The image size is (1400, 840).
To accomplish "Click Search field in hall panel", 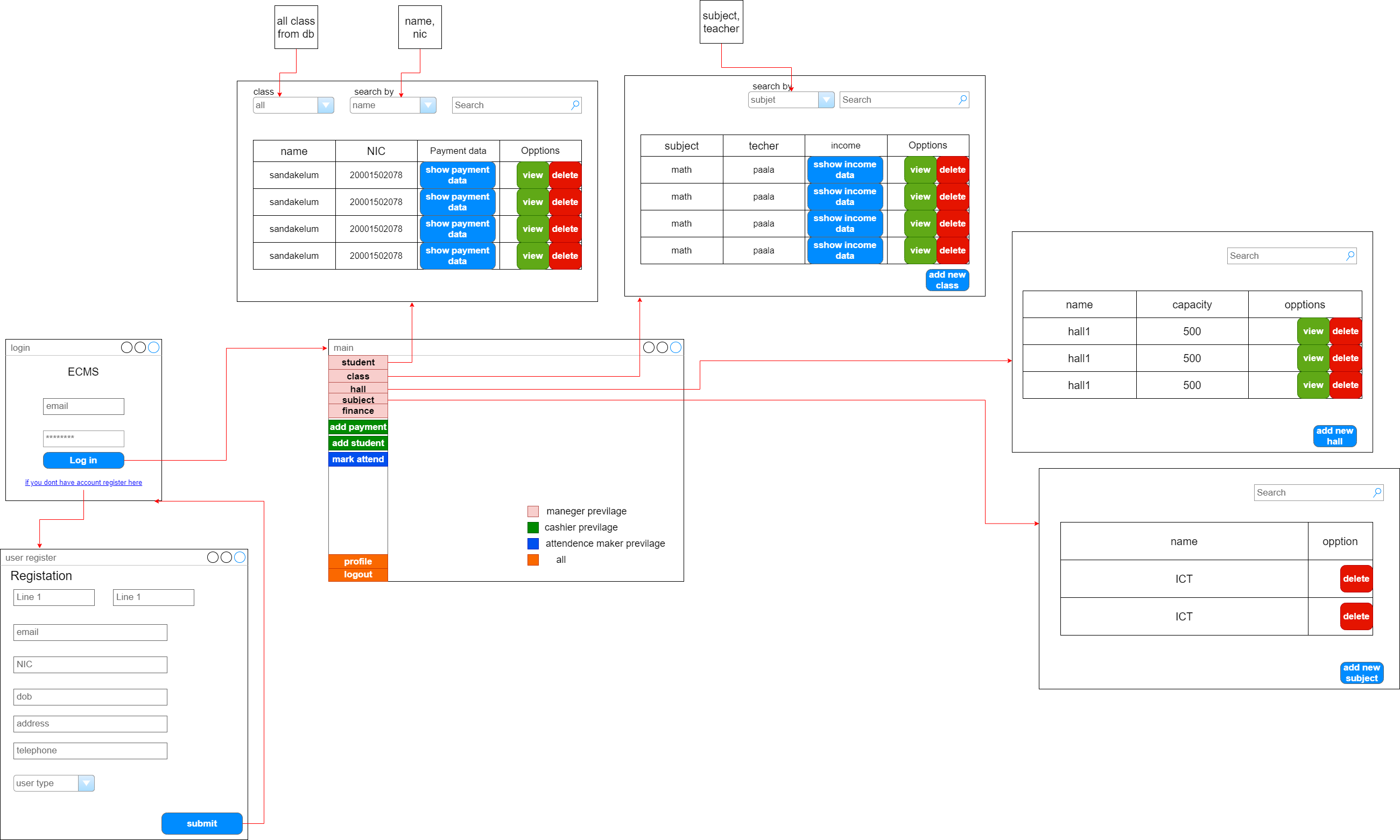I will pos(1291,256).
